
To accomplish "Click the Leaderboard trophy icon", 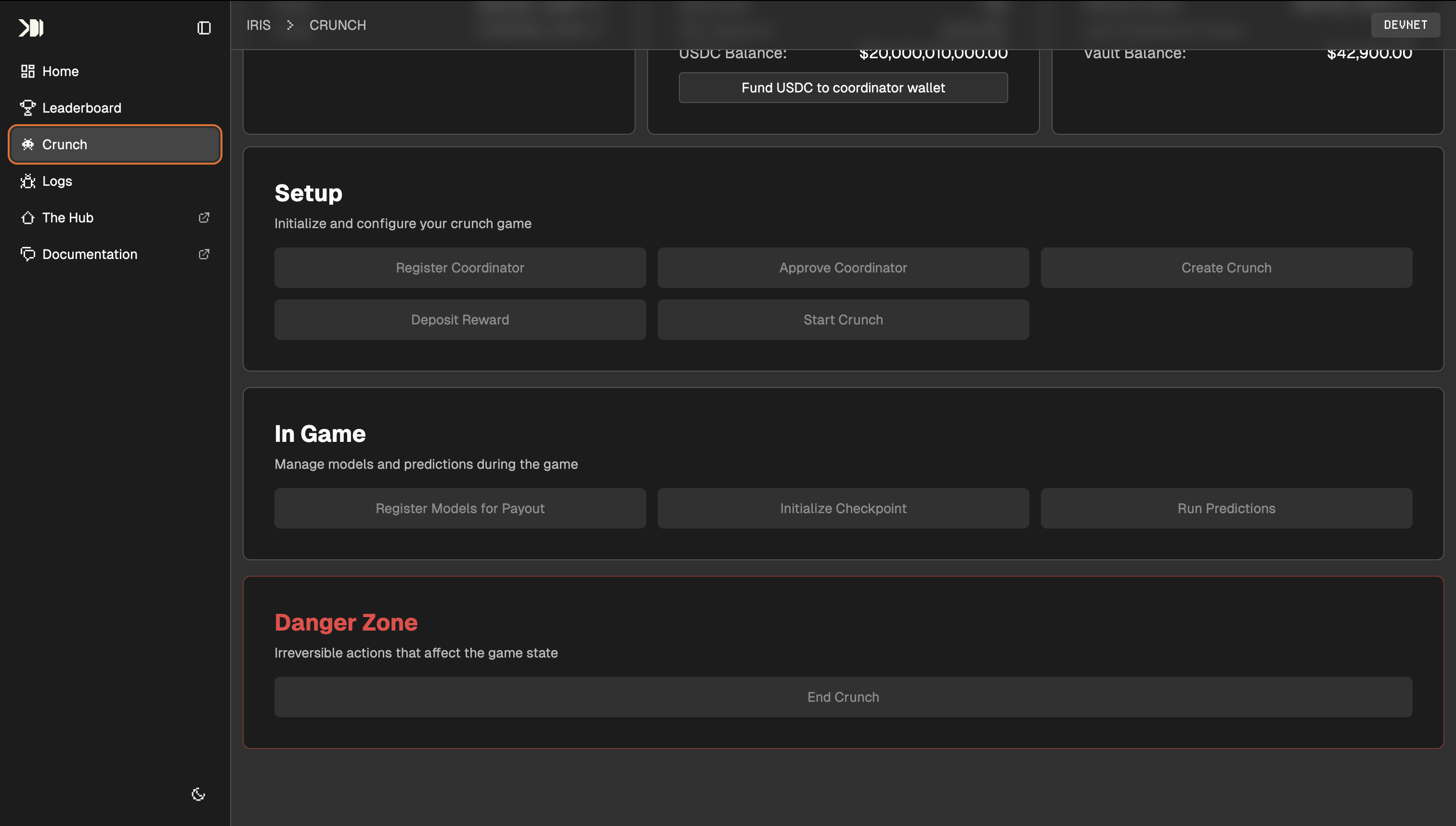I will click(28, 108).
